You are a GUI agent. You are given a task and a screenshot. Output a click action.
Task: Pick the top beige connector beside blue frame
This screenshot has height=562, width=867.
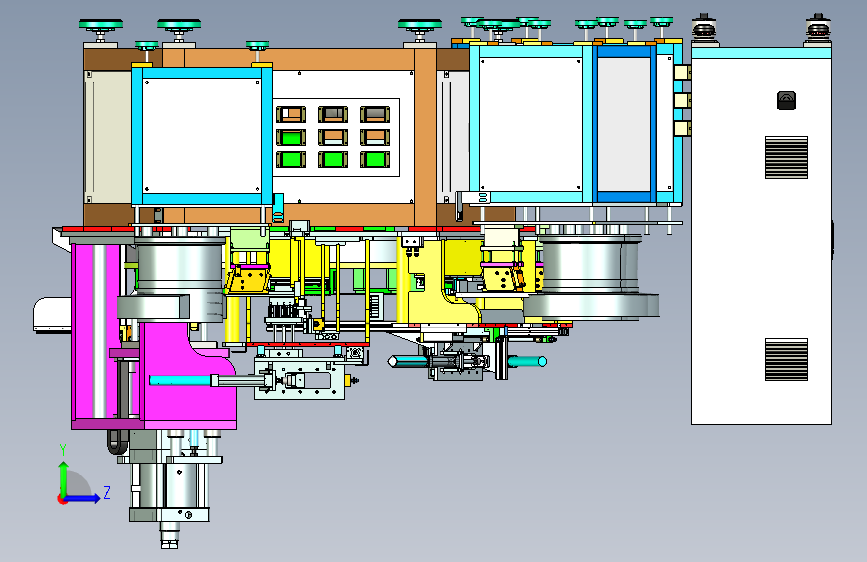(x=682, y=72)
